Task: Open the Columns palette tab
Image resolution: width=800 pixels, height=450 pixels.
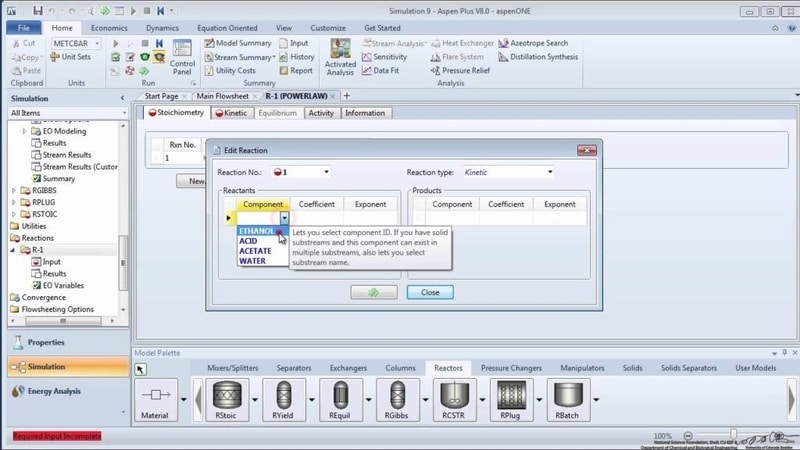Action: (401, 368)
